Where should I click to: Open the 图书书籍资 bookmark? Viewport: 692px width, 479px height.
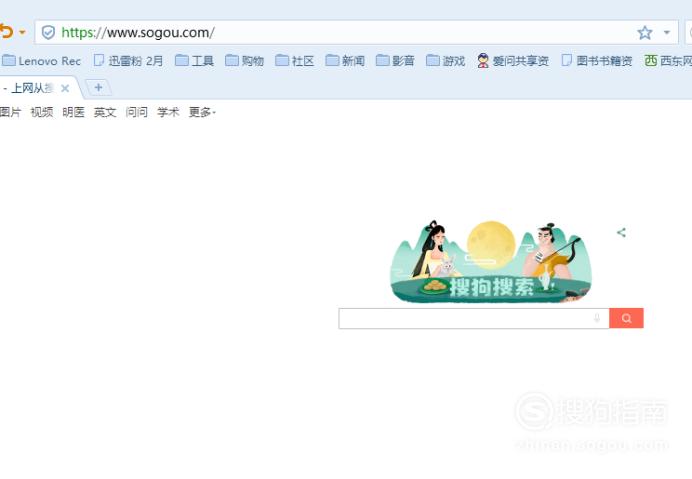(597, 60)
